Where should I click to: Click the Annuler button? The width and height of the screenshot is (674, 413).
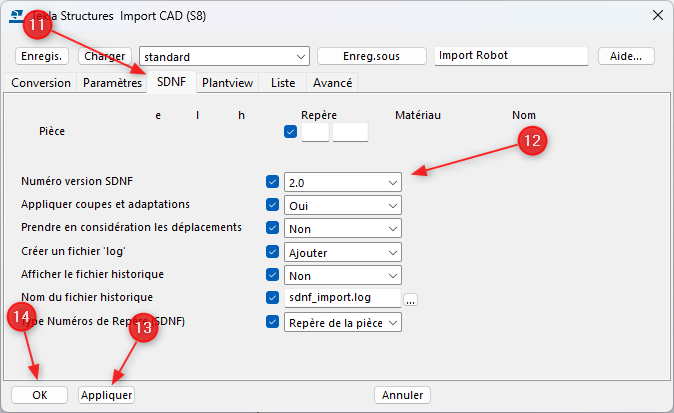click(403, 395)
